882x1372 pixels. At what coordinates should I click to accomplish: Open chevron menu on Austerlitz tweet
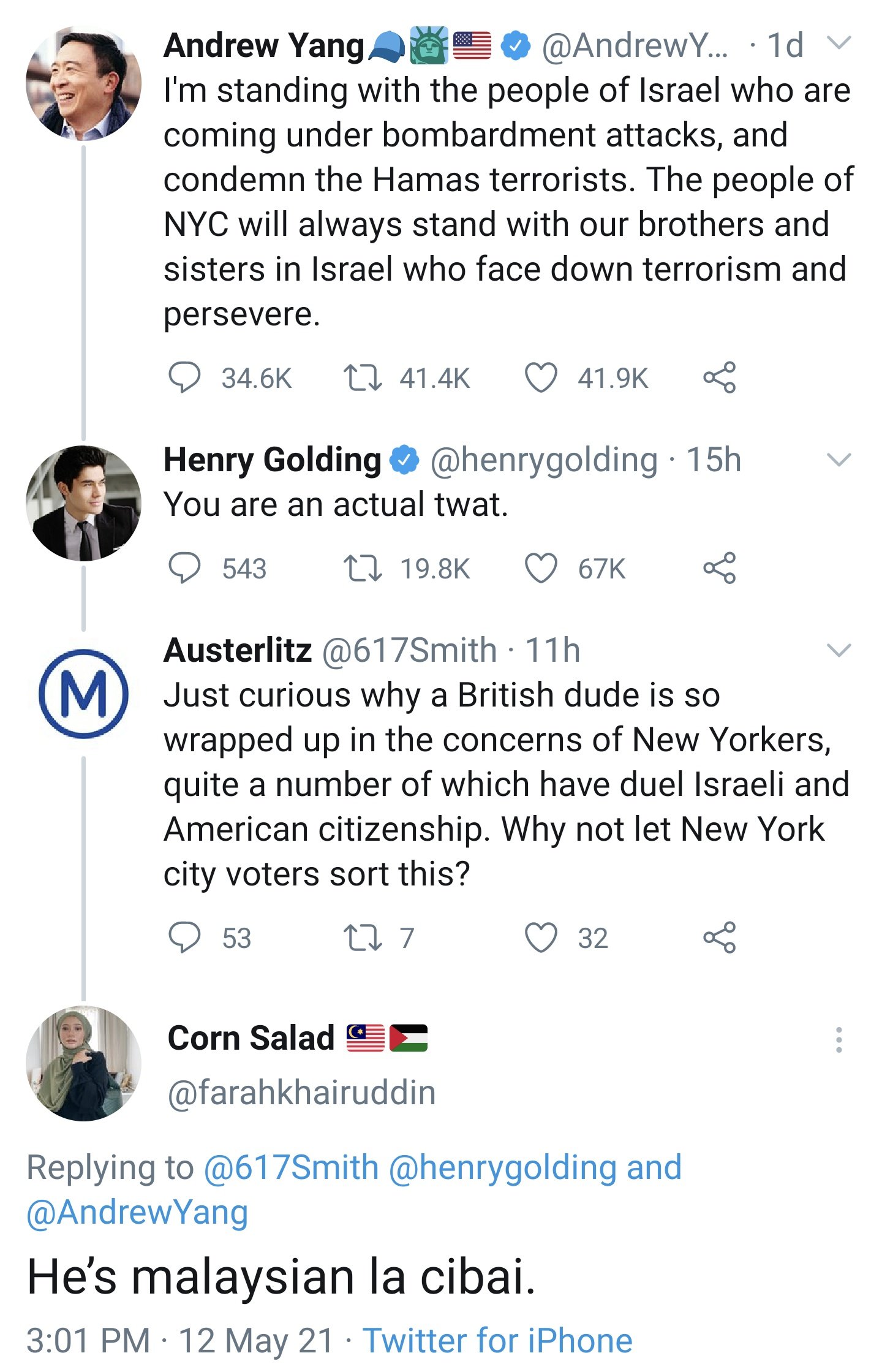(x=839, y=650)
